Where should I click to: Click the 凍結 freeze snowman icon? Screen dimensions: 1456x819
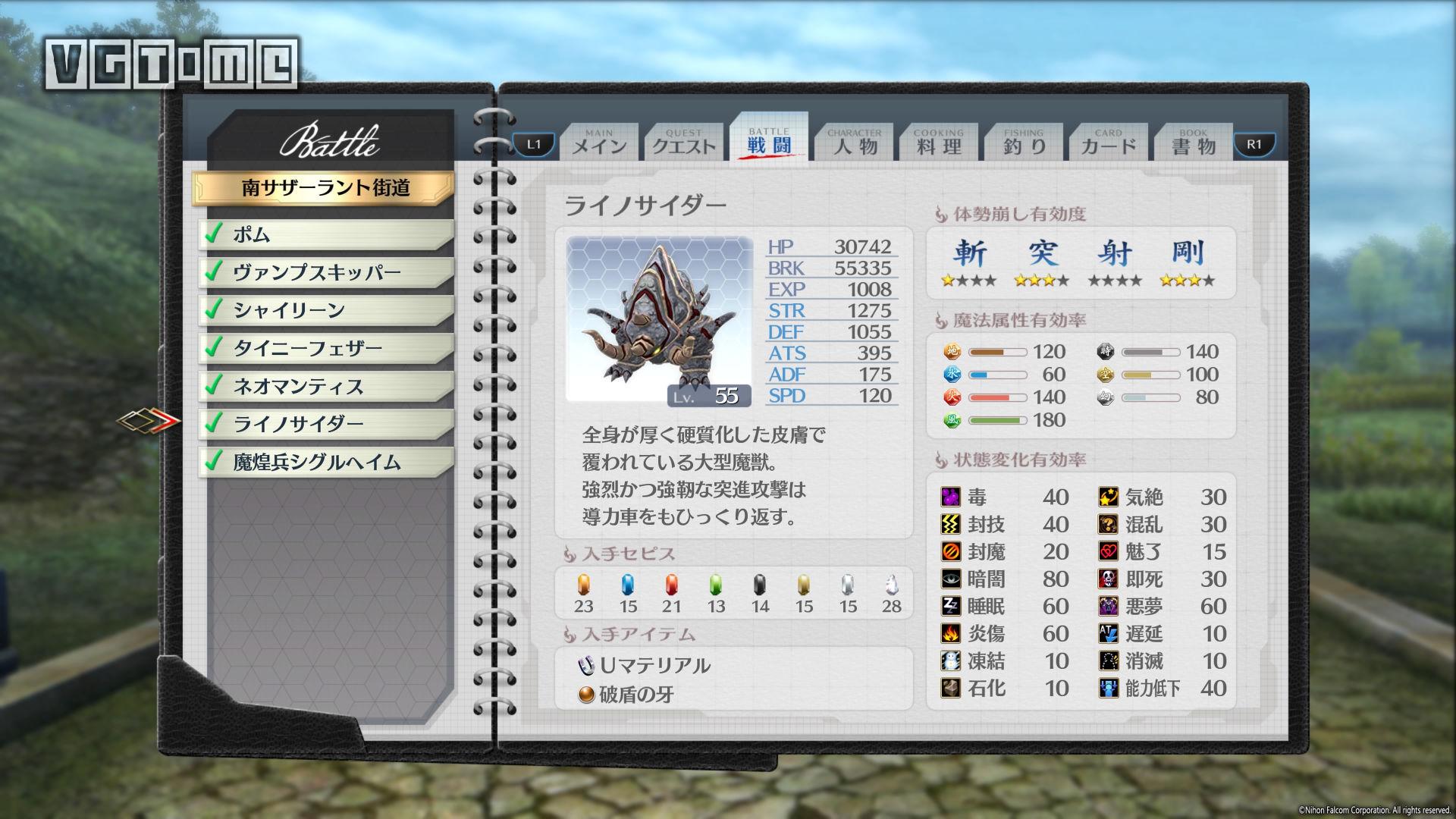(x=950, y=661)
